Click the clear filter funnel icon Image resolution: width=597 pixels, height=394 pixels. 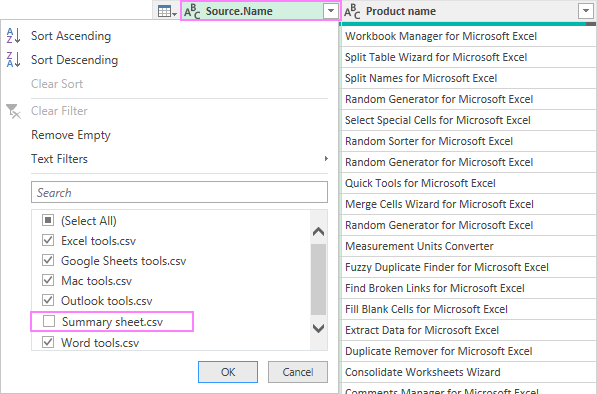click(13, 111)
